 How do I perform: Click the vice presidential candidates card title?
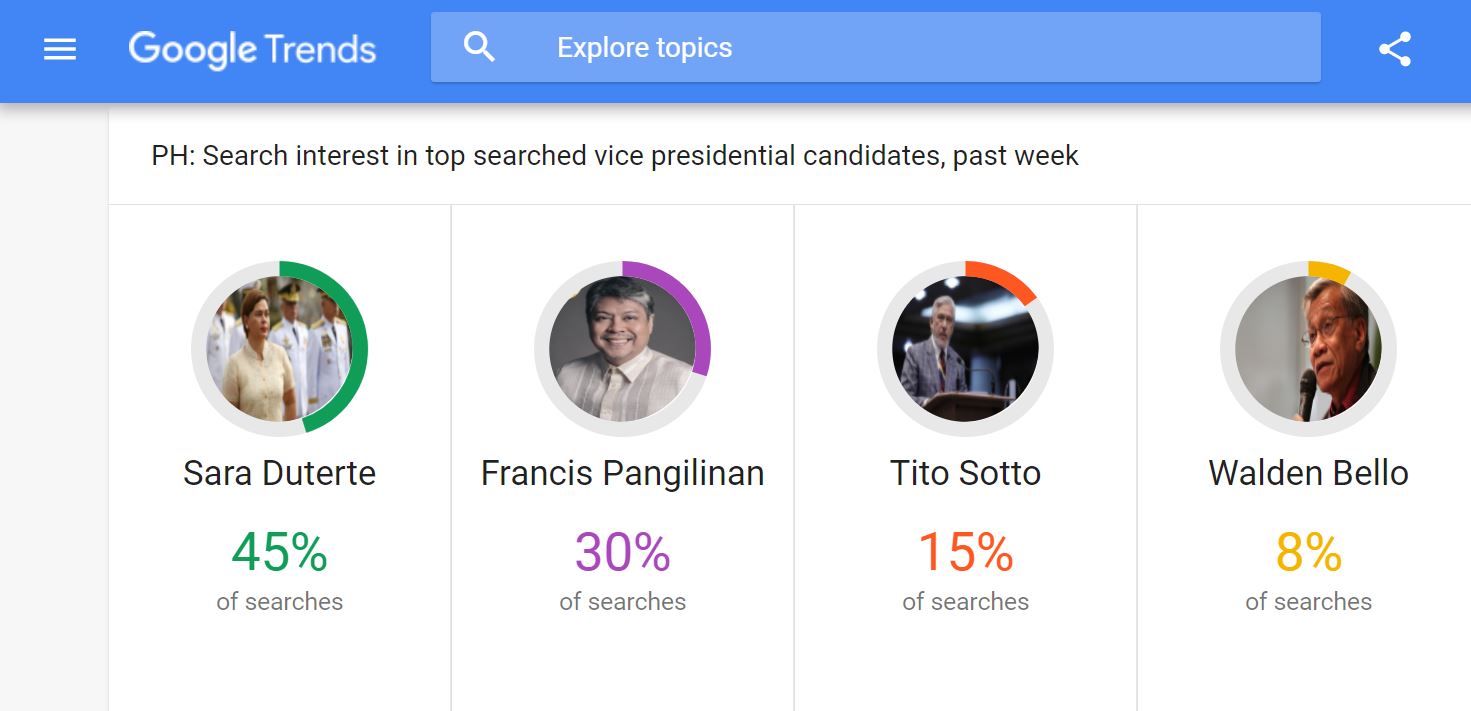coord(615,156)
